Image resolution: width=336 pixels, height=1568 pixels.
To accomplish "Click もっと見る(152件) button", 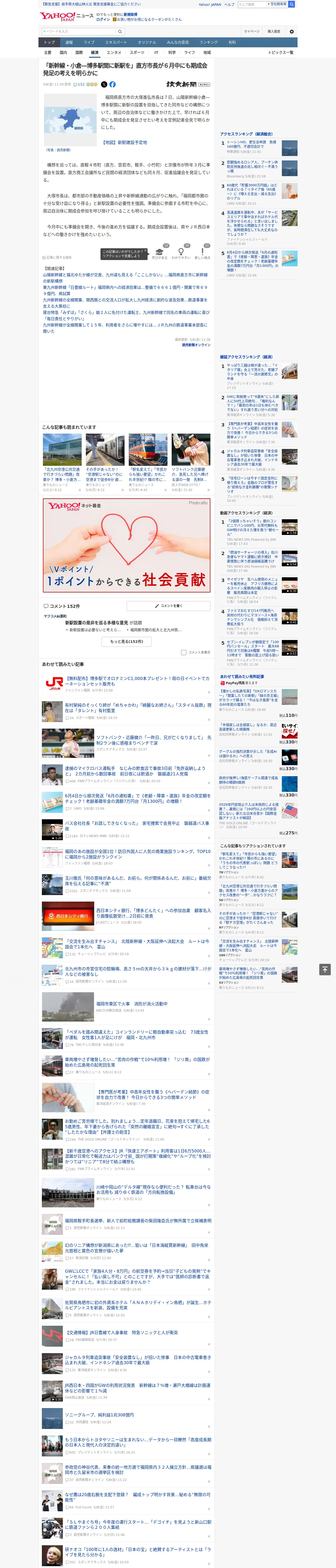I will 127,642.
